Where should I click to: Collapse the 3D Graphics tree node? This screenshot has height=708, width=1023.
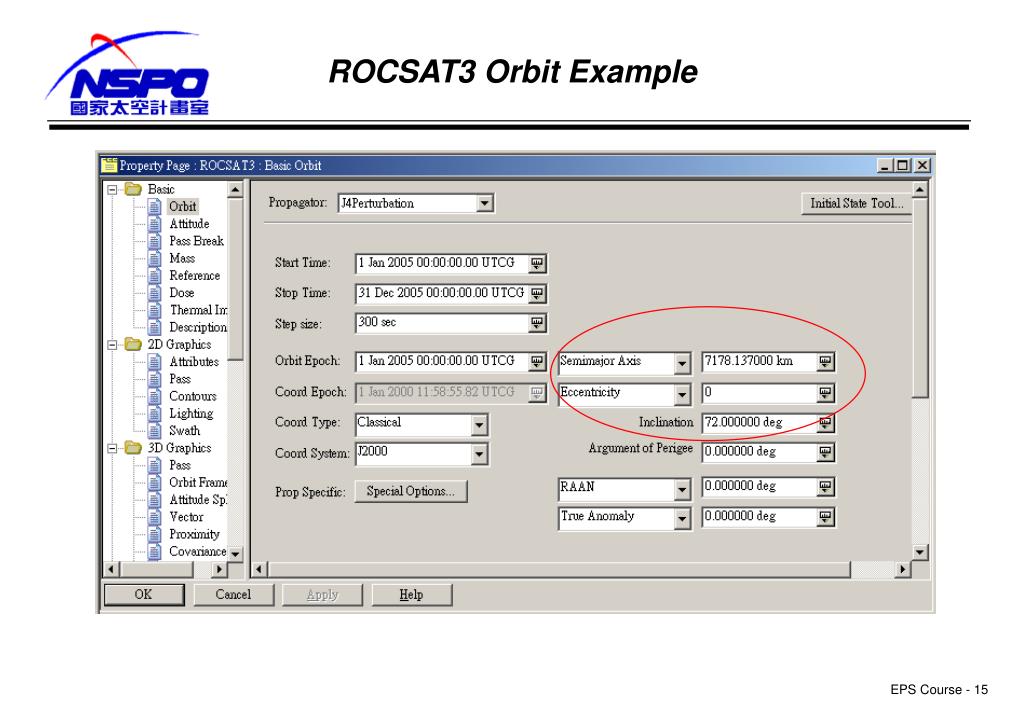pyautogui.click(x=112, y=448)
